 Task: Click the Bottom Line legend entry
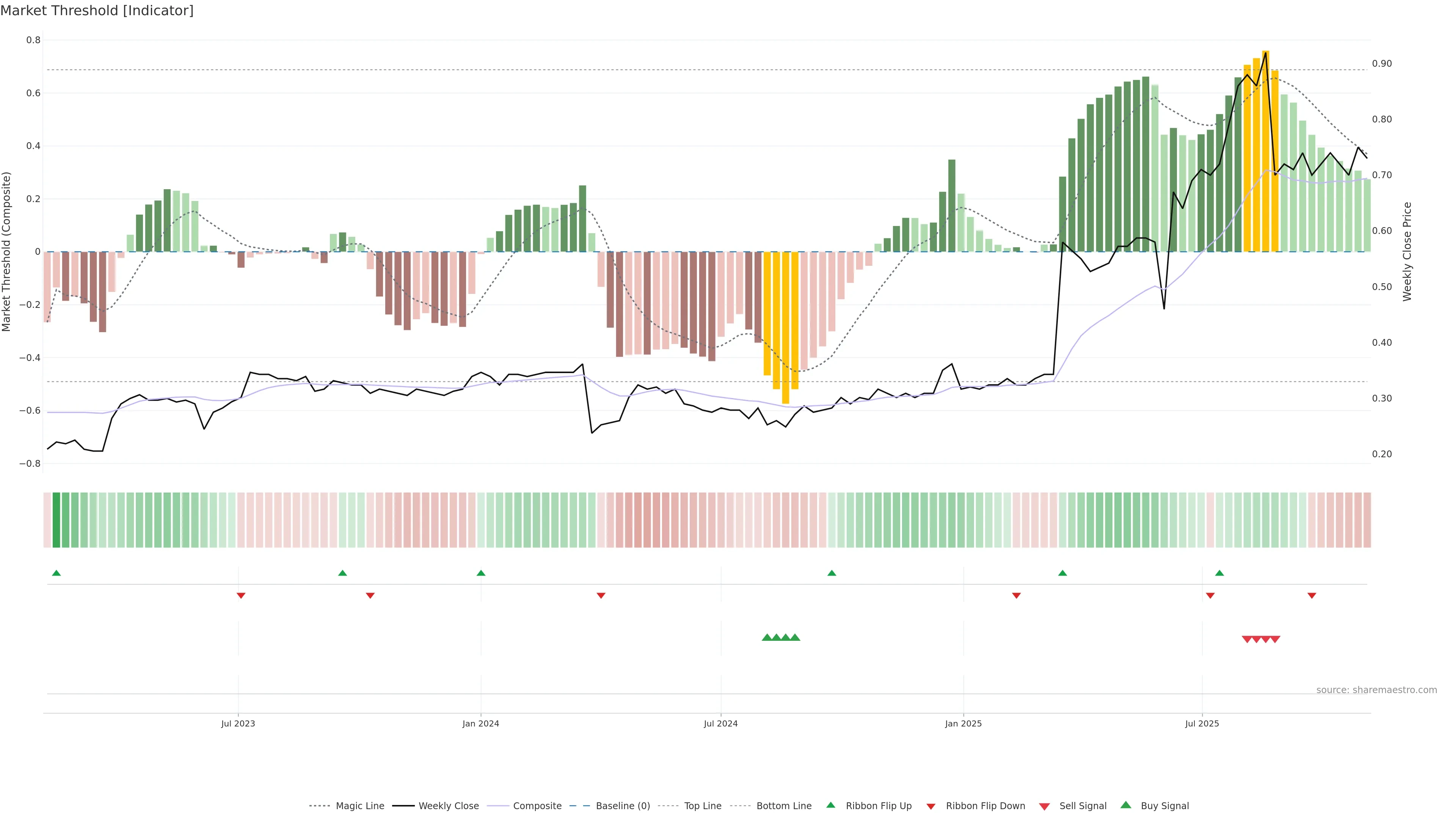[x=783, y=805]
